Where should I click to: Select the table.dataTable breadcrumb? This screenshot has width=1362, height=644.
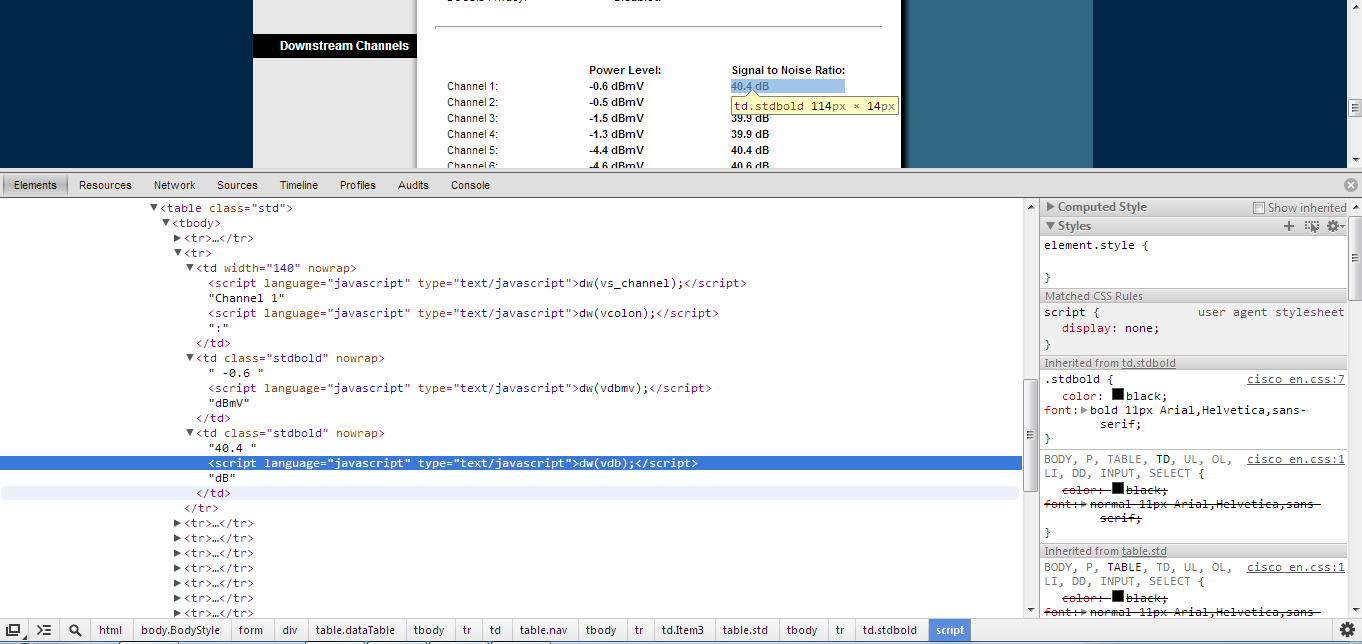point(355,630)
